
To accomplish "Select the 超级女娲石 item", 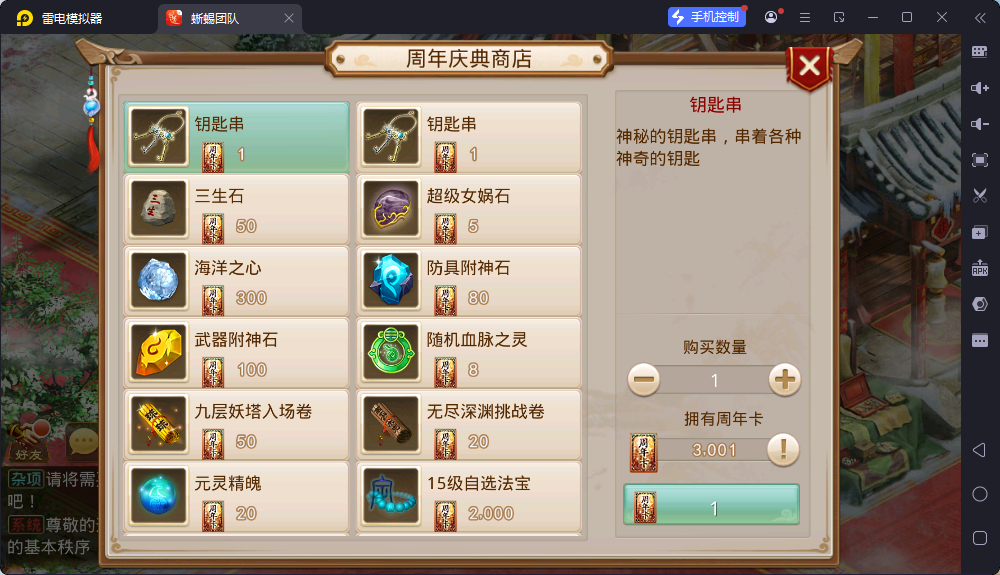I will click(469, 210).
